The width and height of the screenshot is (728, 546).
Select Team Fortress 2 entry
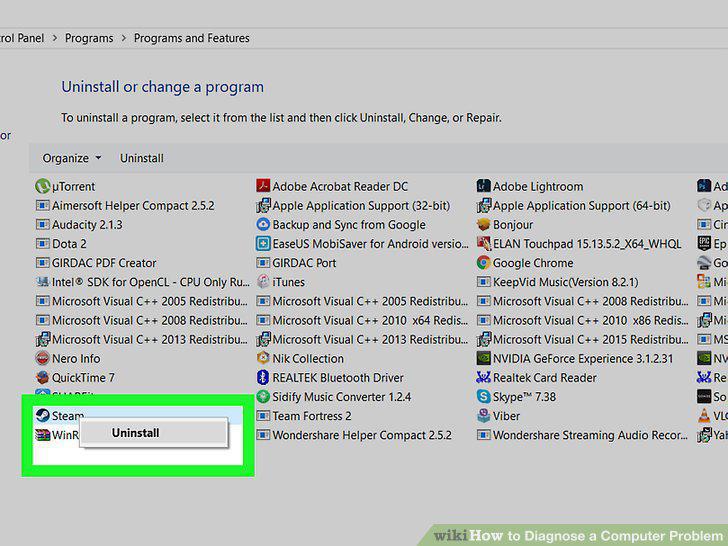tap(304, 416)
